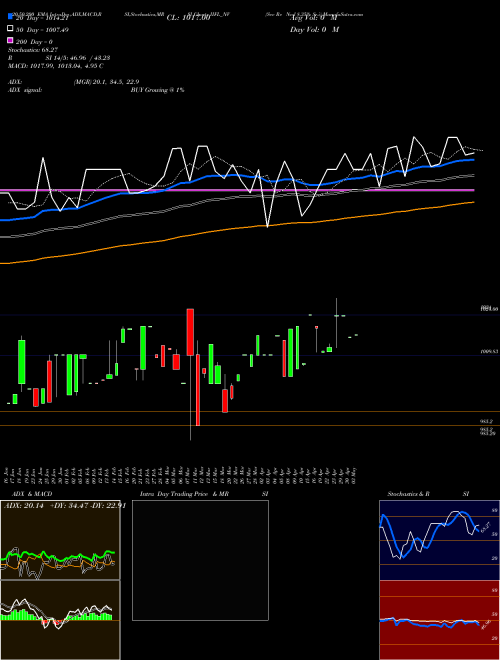Click the (MGR) 20.1, 34.5, 22.9 ADX values
This screenshot has width=500, height=660.
(x=106, y=82)
